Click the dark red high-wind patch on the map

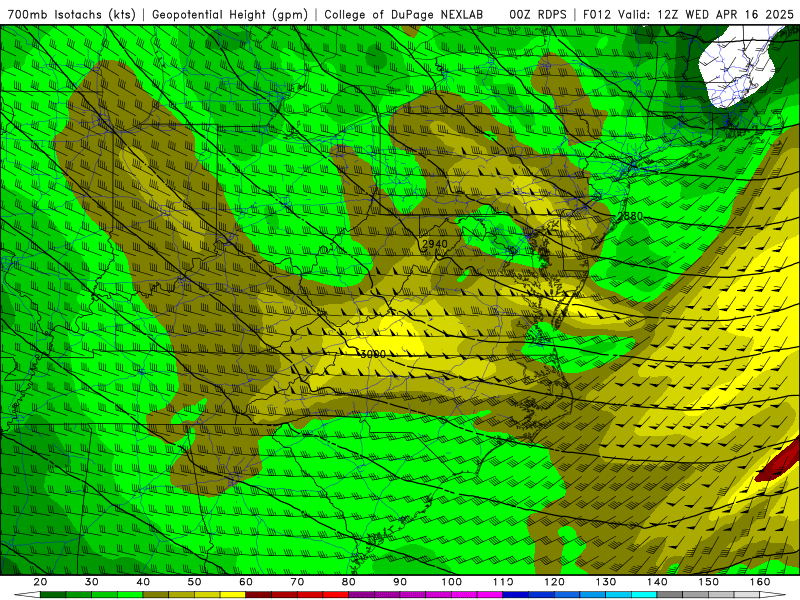(x=777, y=465)
